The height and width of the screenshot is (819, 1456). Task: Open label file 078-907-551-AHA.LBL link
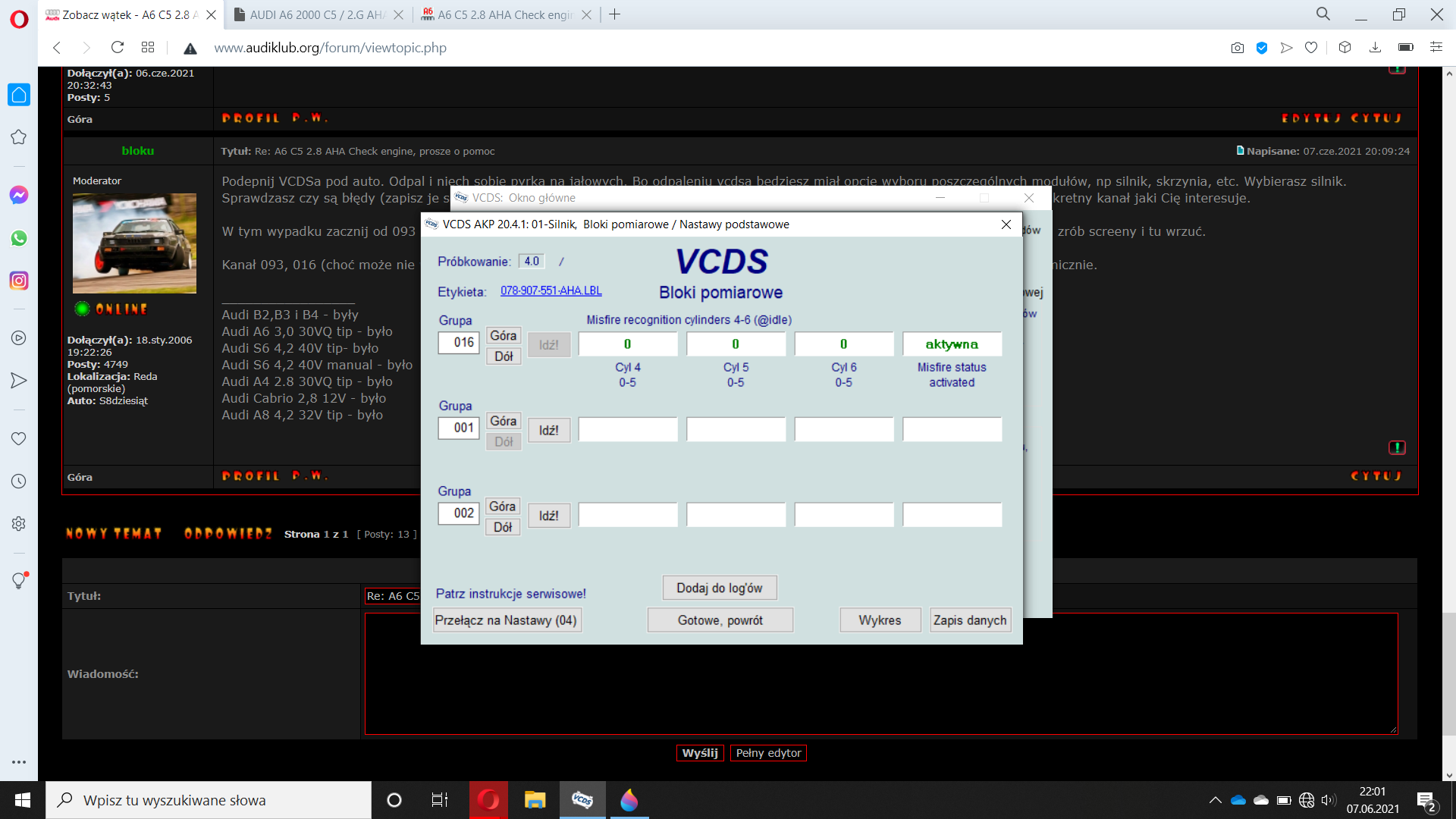tap(551, 290)
